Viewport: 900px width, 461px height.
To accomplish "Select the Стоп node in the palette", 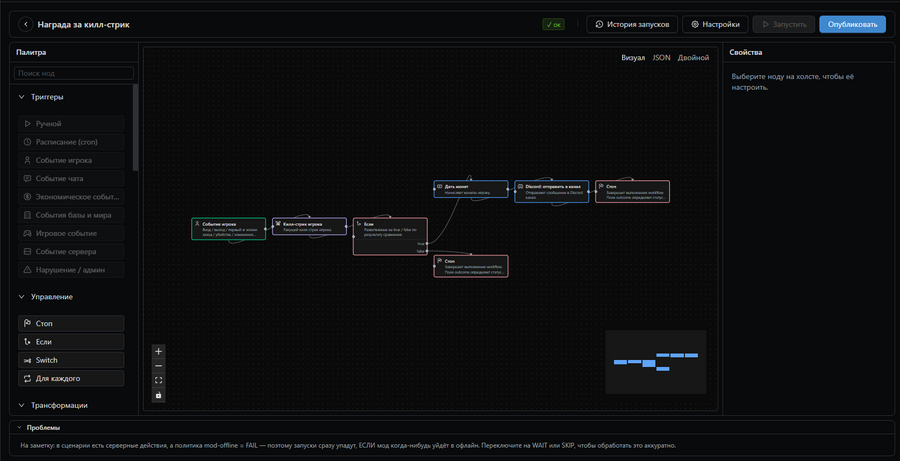I will coord(71,323).
